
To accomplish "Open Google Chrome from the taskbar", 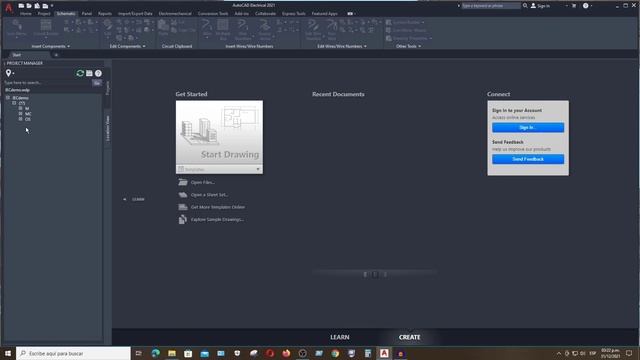I will point(335,353).
